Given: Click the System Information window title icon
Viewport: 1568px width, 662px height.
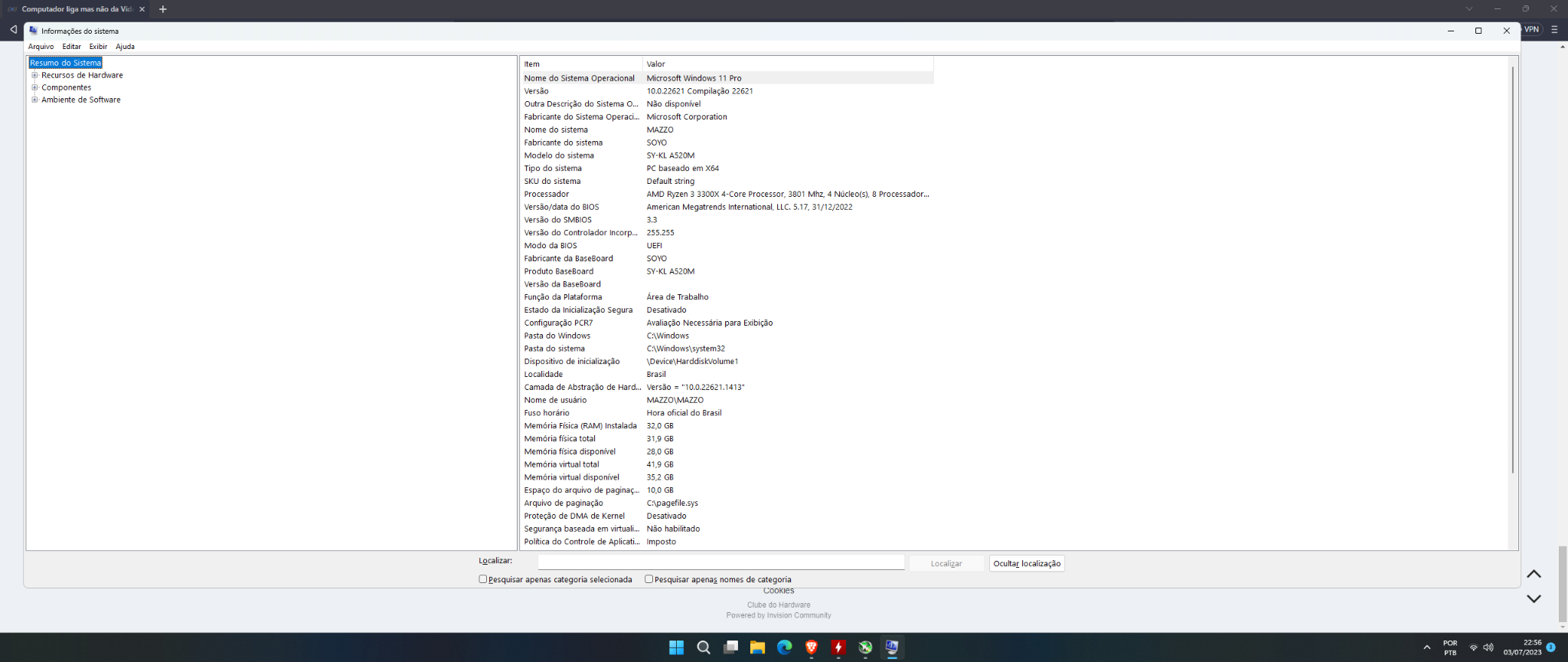Looking at the screenshot, I should pos(33,31).
